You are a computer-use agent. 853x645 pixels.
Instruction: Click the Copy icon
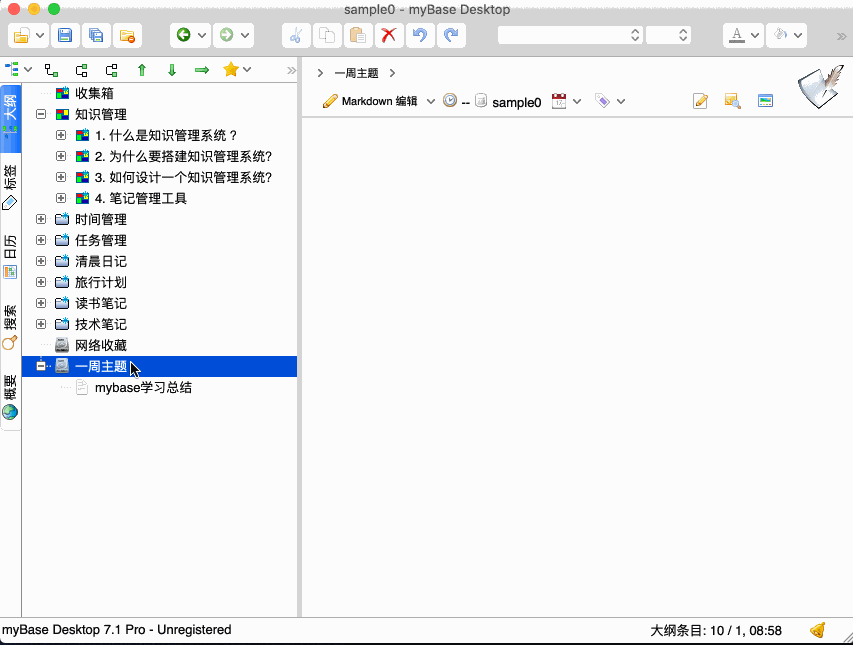pyautogui.click(x=327, y=36)
